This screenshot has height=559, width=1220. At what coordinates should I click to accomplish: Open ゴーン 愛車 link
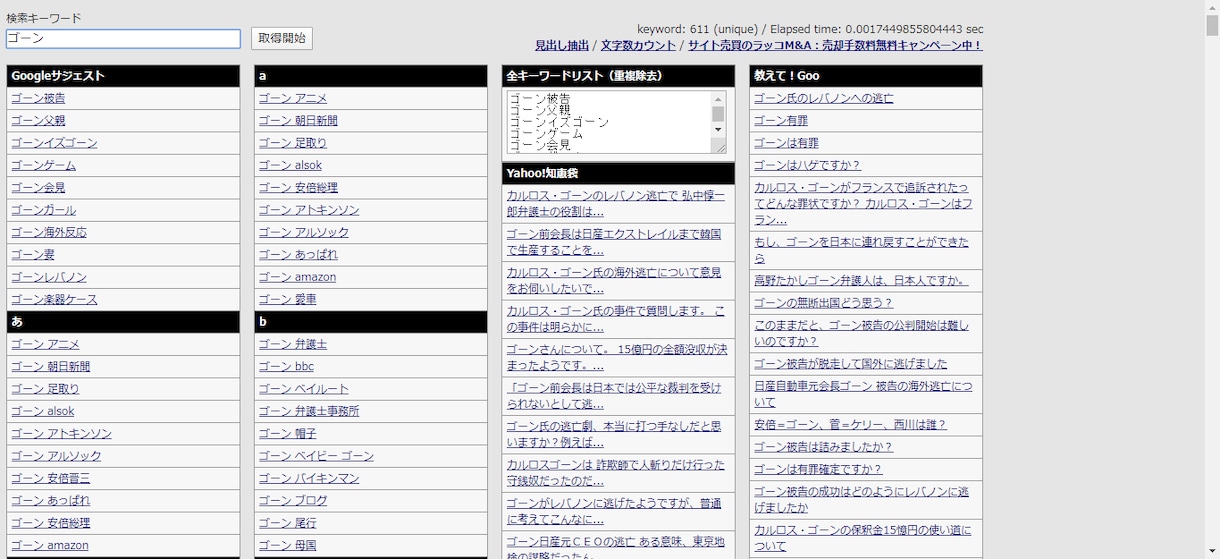(x=288, y=299)
